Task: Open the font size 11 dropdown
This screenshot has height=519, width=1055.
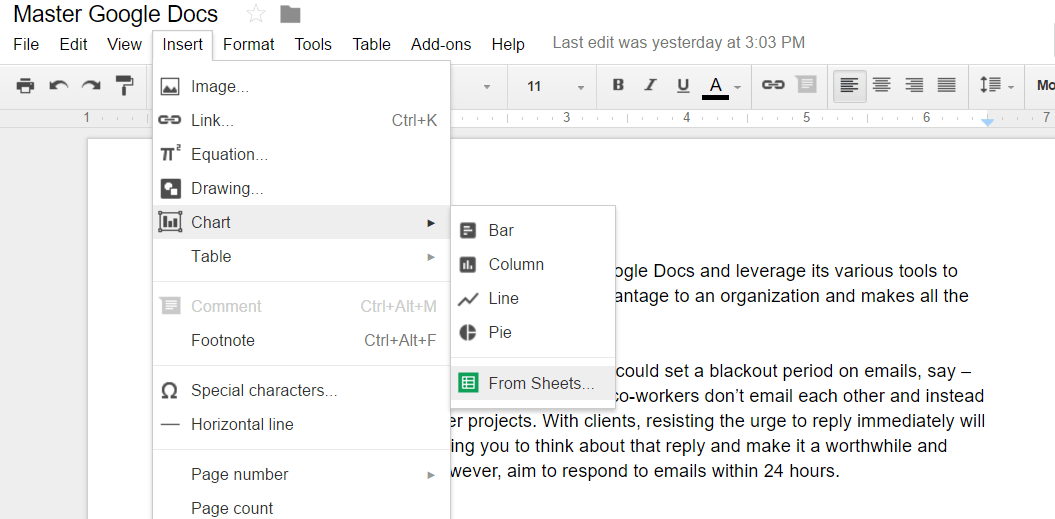Action: [555, 86]
